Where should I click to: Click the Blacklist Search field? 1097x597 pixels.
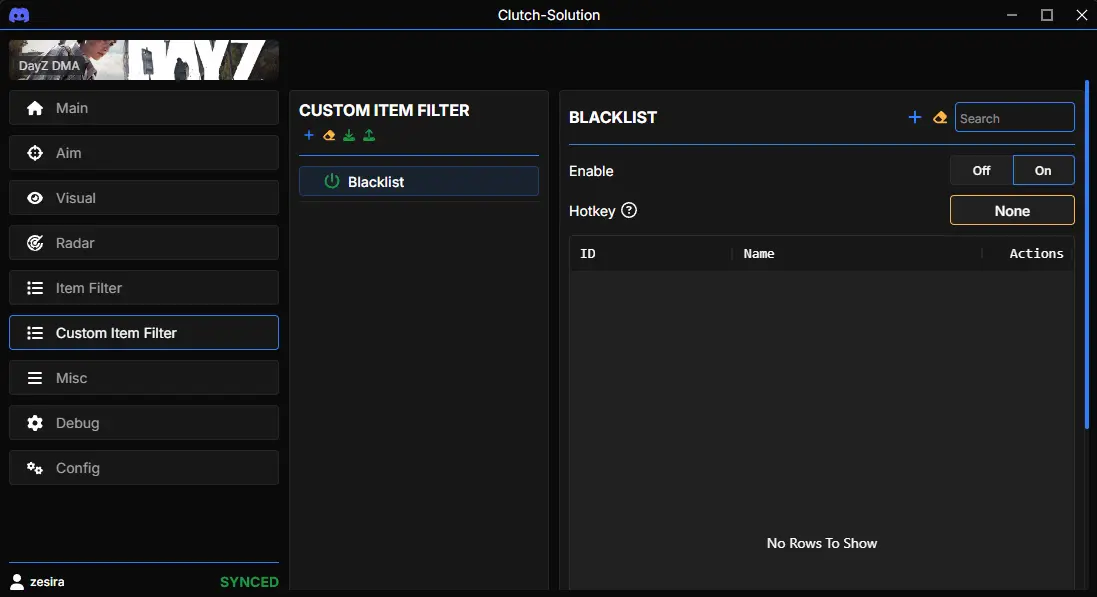(1014, 118)
